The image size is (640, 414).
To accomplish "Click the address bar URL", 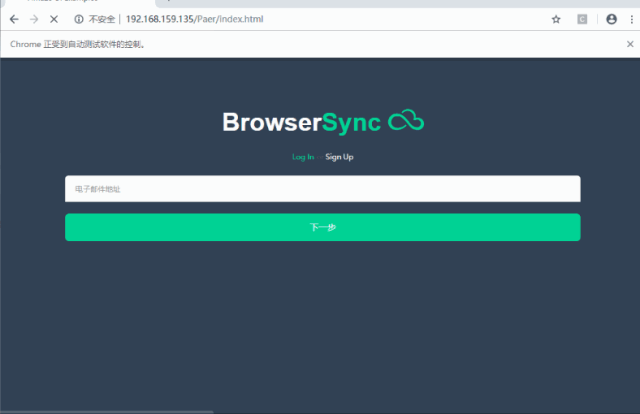I will (194, 19).
